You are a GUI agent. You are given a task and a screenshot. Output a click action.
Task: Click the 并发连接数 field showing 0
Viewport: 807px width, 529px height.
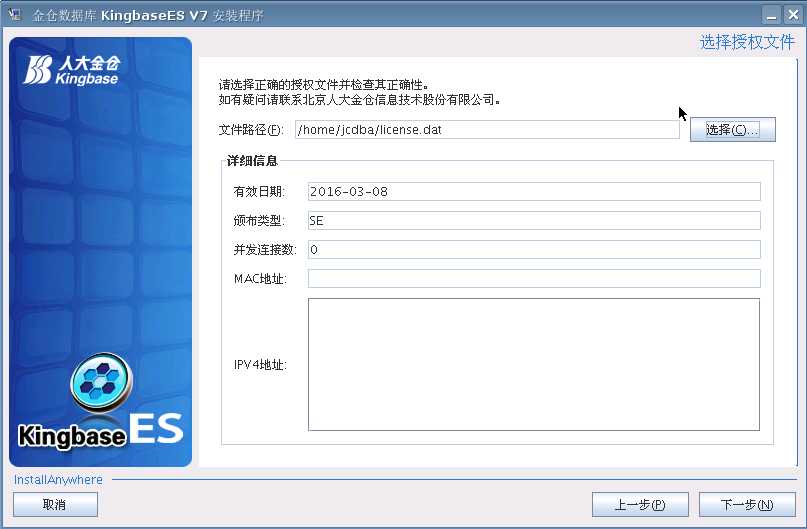(x=534, y=250)
